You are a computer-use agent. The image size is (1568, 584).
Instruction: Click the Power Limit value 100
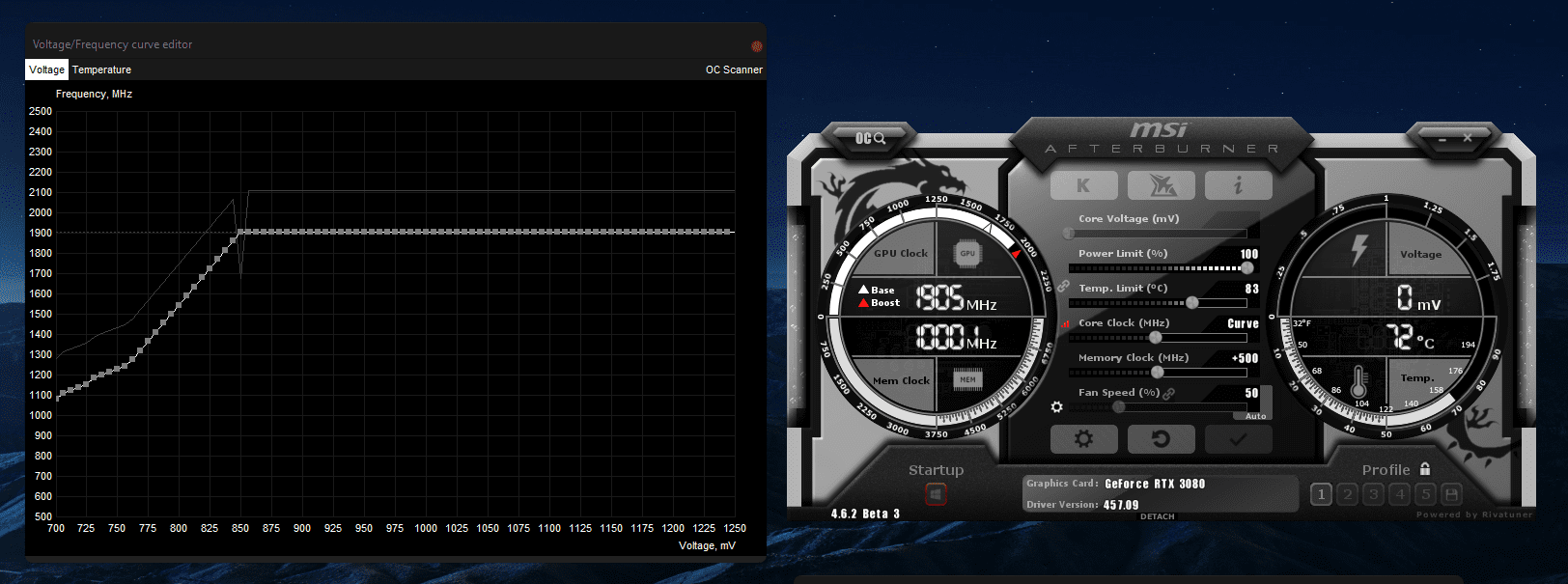click(1248, 254)
